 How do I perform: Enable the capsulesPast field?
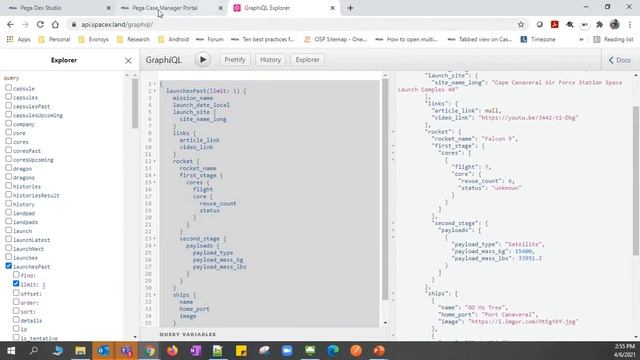click(9, 106)
